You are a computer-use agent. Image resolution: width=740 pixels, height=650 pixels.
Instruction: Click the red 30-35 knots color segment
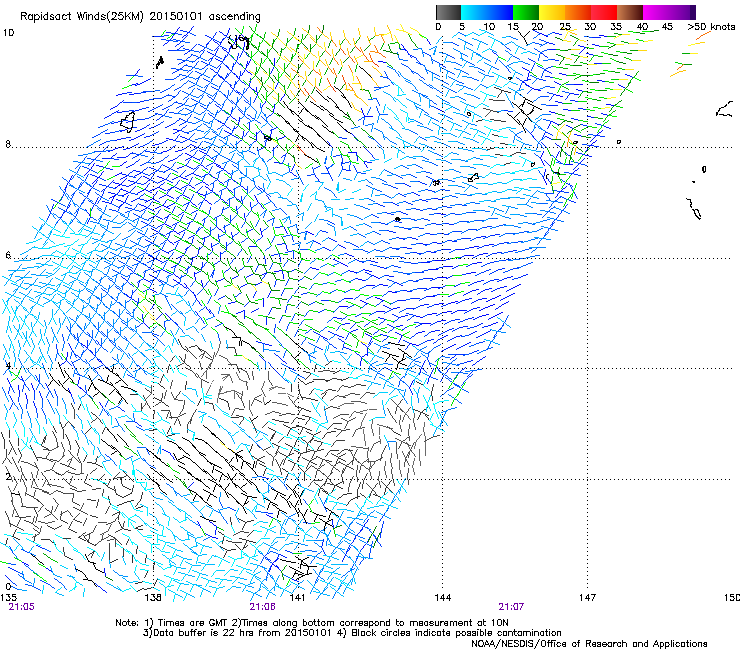click(604, 12)
